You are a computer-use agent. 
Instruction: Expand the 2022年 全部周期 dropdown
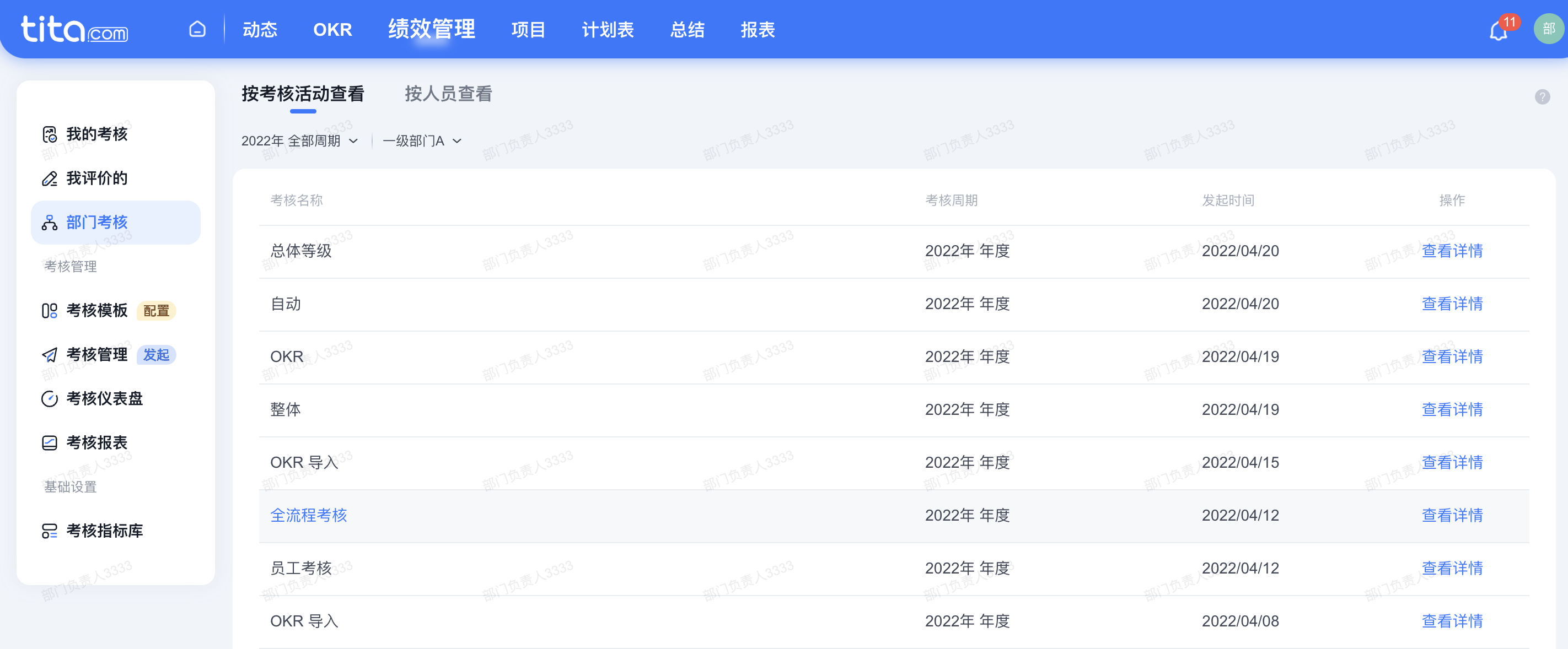click(x=299, y=141)
